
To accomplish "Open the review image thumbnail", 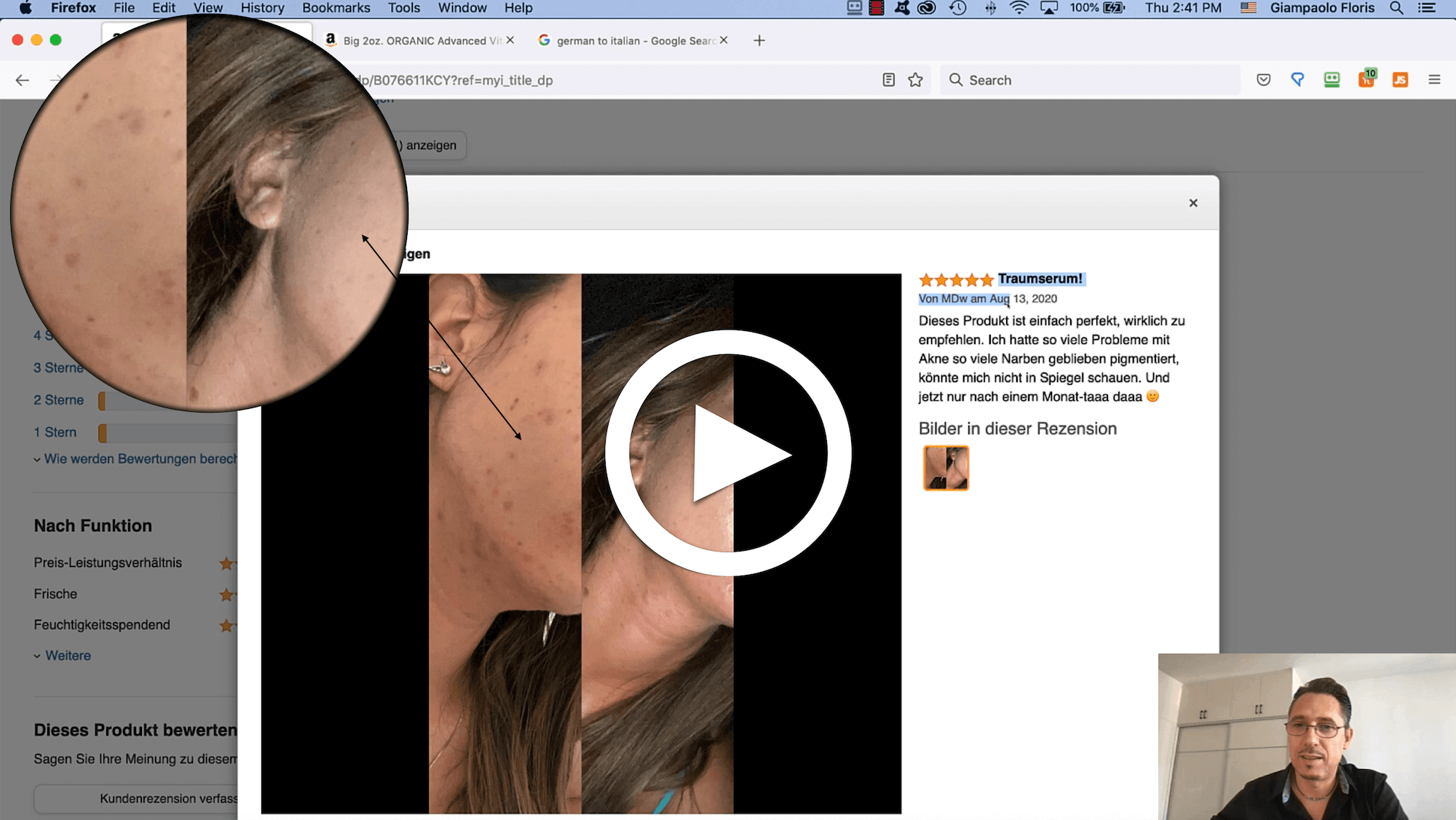I will pos(946,468).
